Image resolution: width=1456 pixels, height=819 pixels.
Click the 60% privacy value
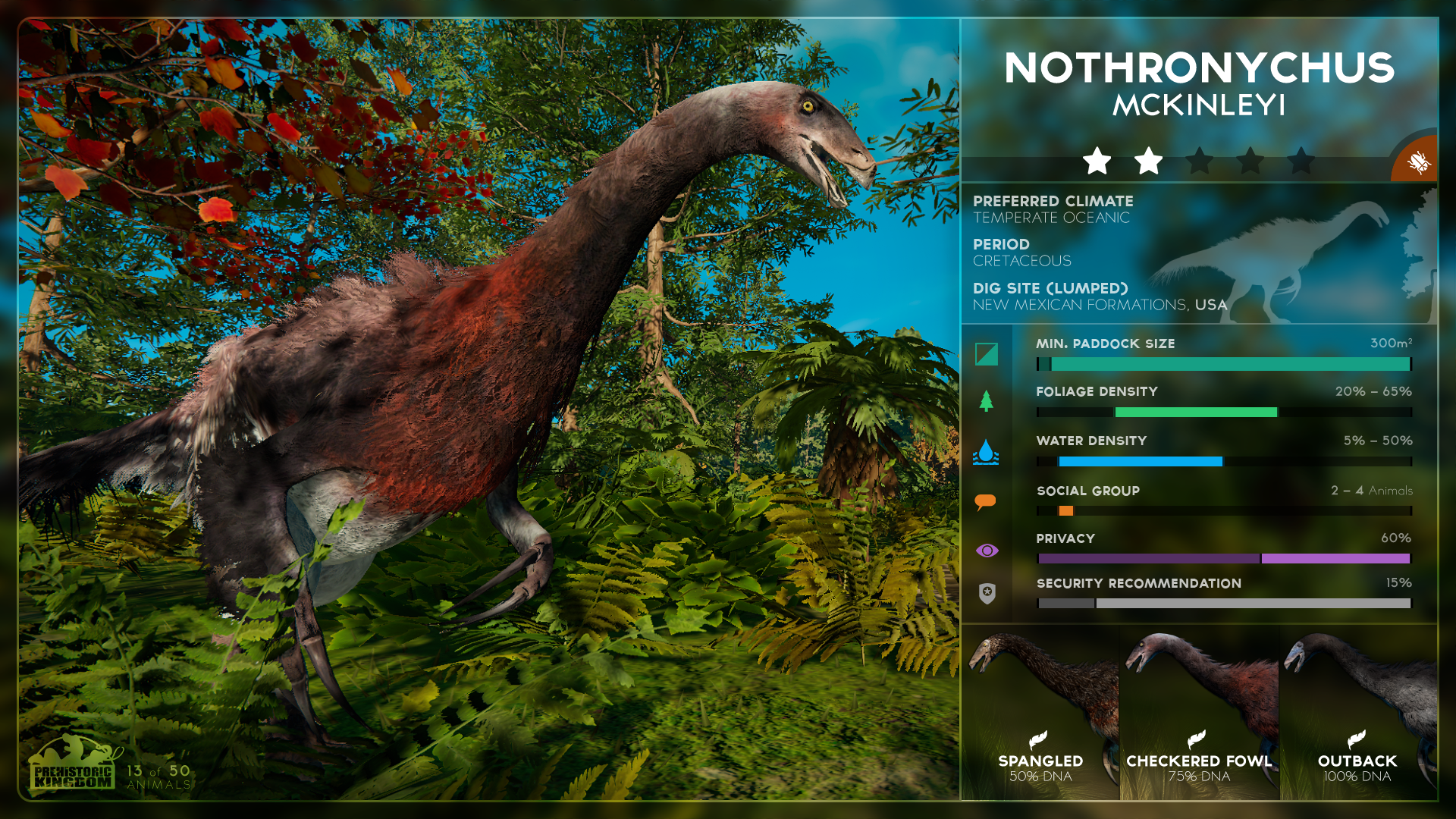click(x=1396, y=538)
